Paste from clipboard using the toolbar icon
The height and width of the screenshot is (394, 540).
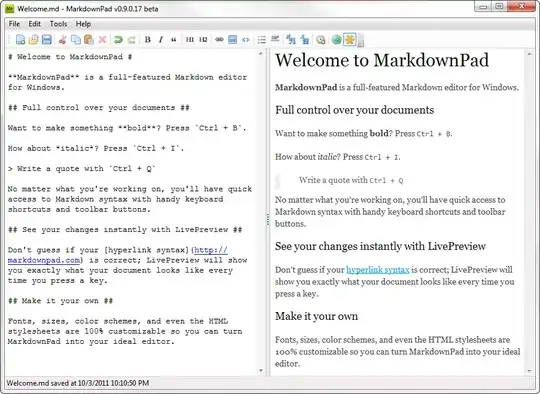tap(89, 40)
